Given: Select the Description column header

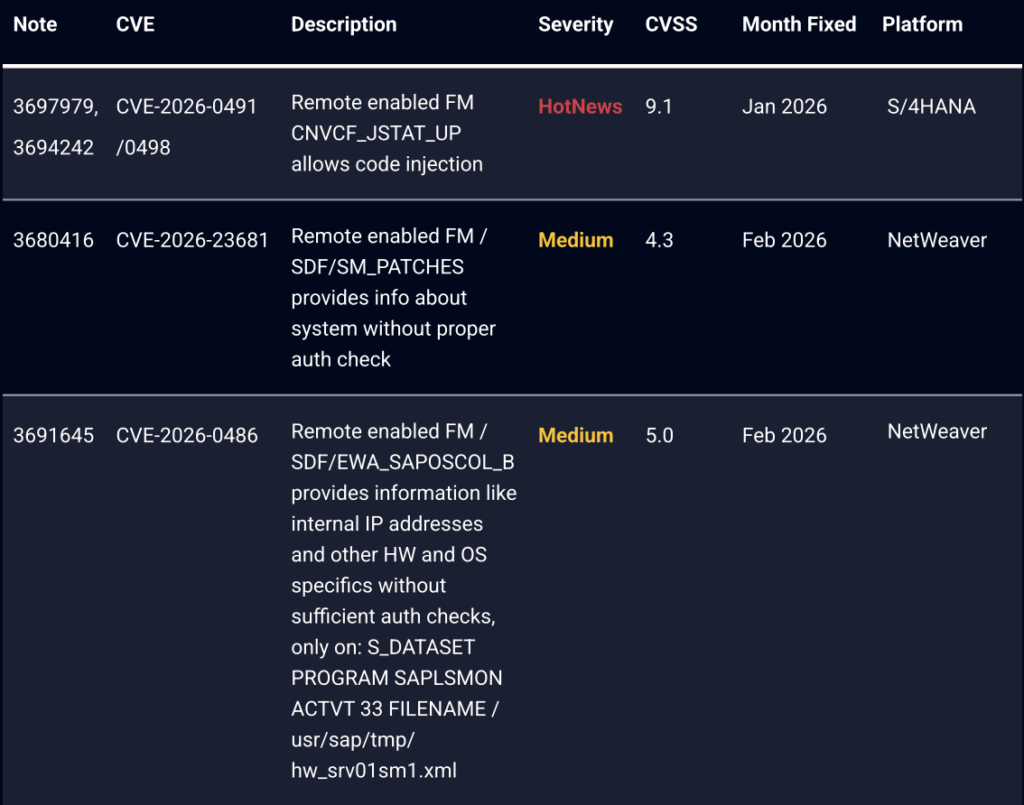Looking at the screenshot, I should [343, 25].
